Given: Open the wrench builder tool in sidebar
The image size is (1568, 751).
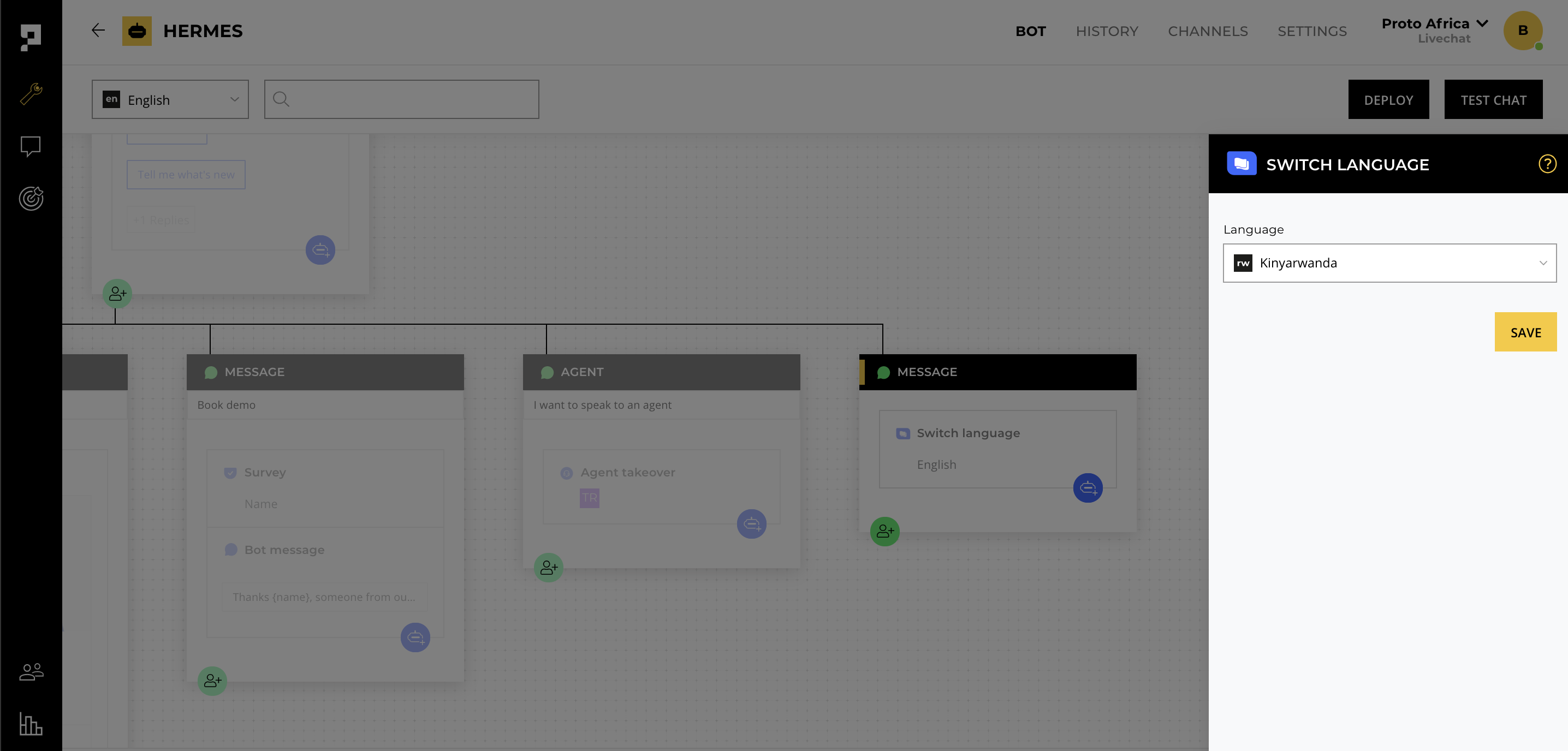Looking at the screenshot, I should [31, 94].
